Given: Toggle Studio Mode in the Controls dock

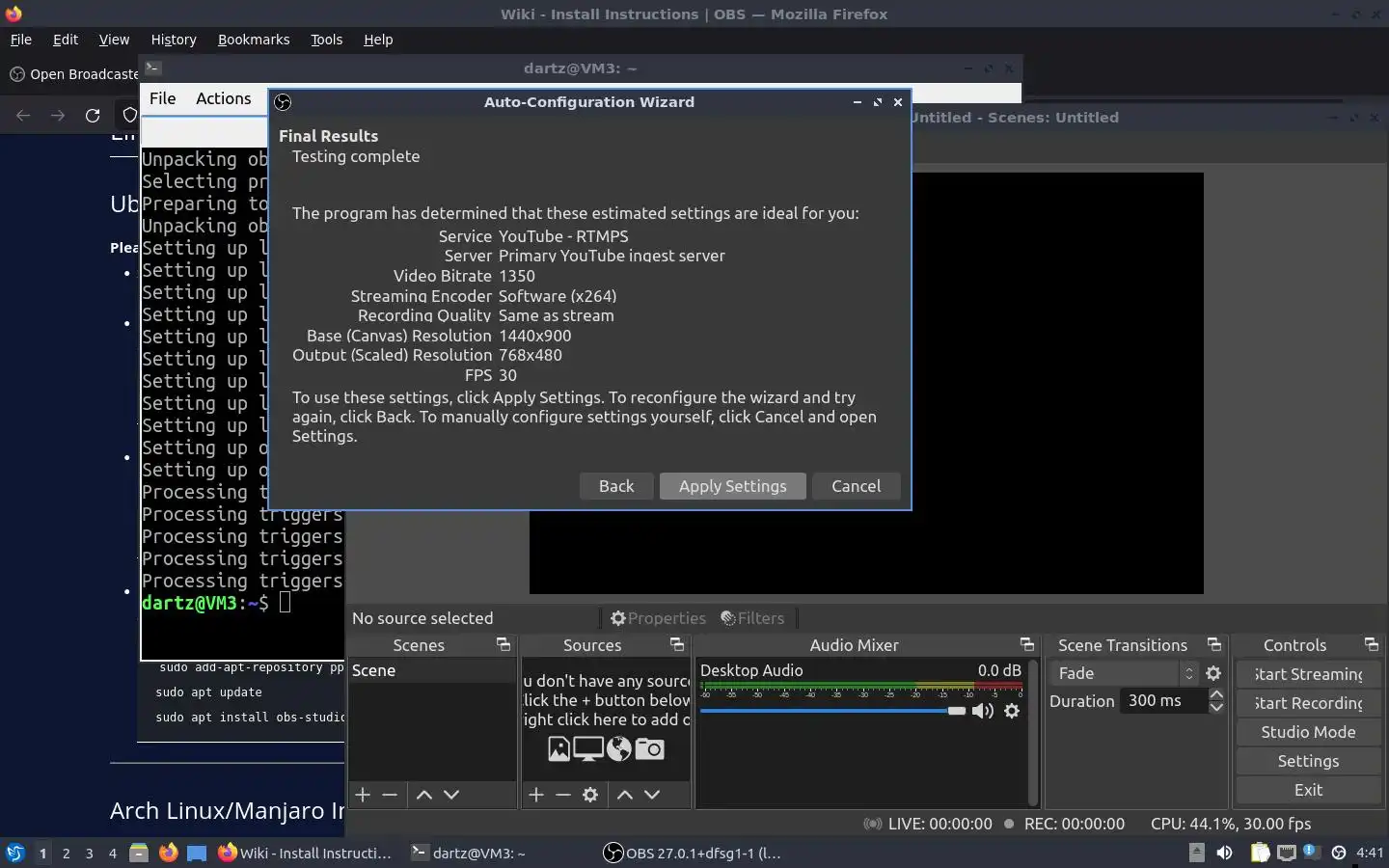Looking at the screenshot, I should tap(1308, 732).
